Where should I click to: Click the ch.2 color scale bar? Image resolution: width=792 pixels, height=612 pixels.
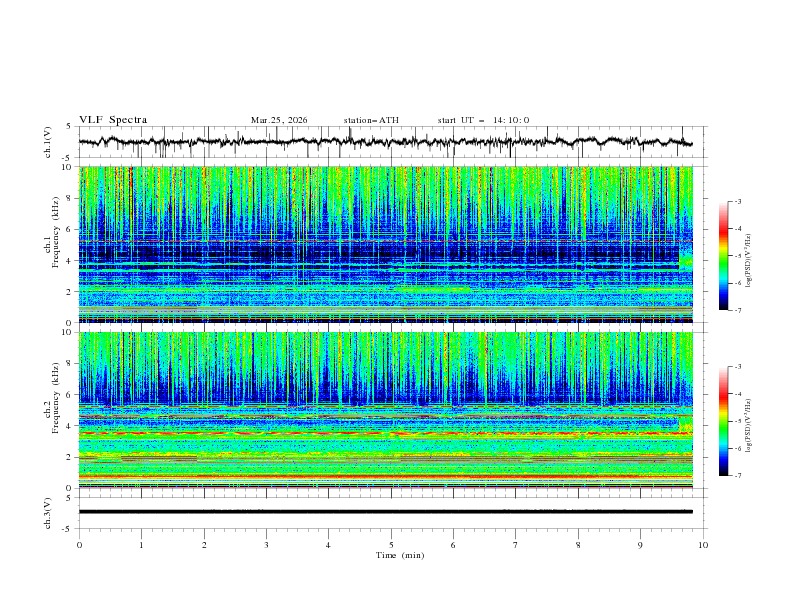tap(724, 421)
